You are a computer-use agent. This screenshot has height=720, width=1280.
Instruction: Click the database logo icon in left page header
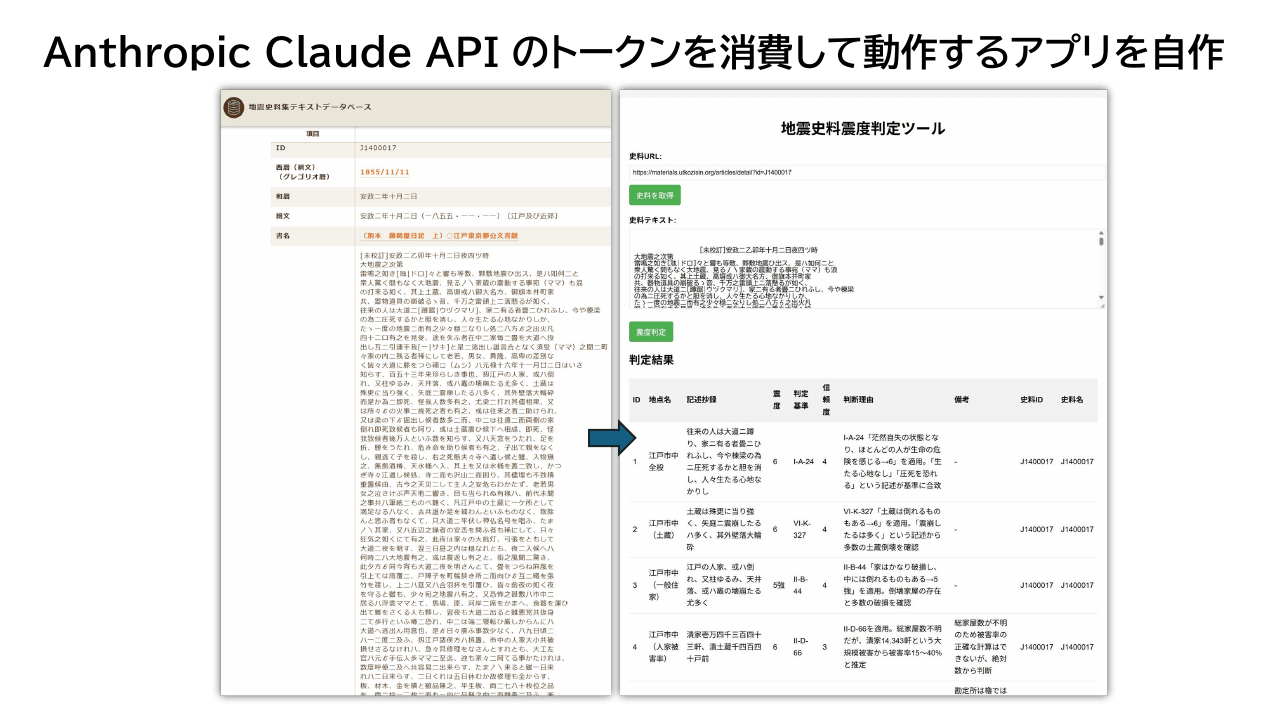click(233, 106)
